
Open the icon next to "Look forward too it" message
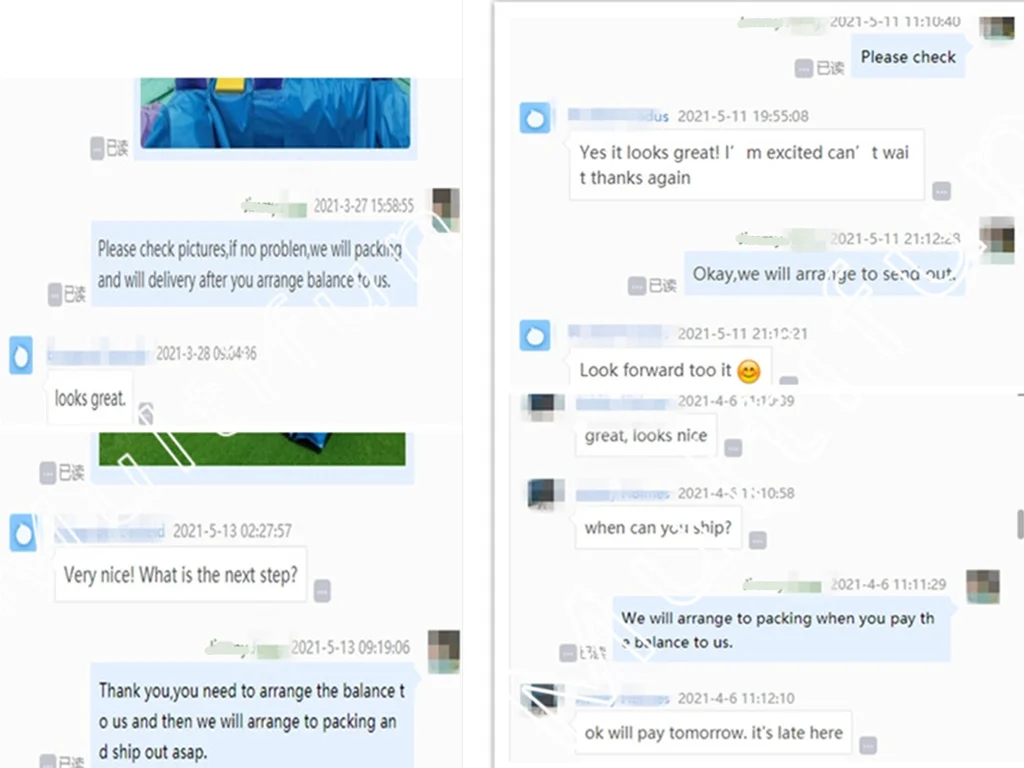(x=789, y=380)
